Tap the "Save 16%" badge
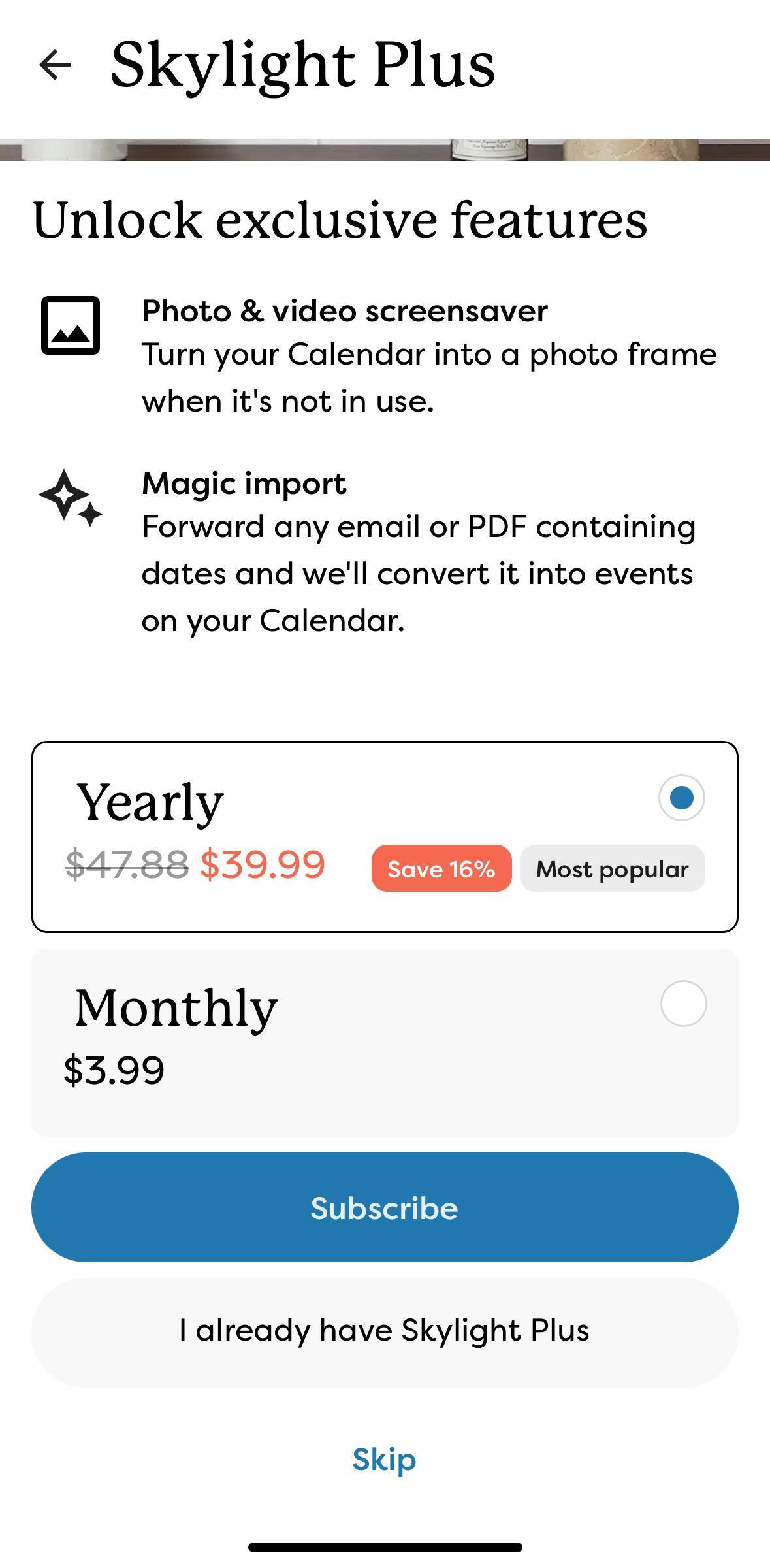The image size is (770, 1568). point(441,869)
